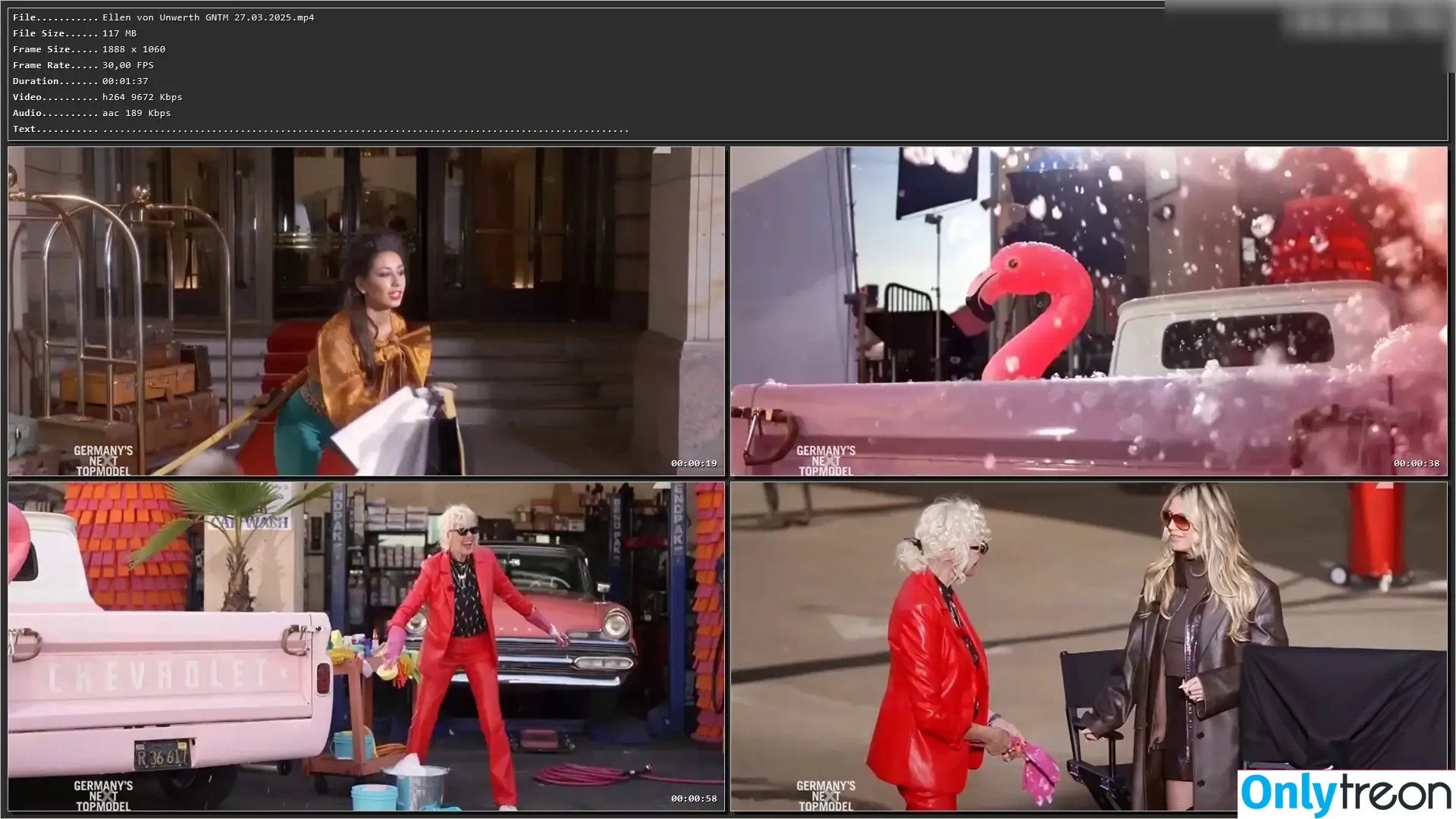This screenshot has width=1456, height=819.
Task: Click the video codec text 'h264 9672 Kbps'
Action: pyautogui.click(x=143, y=97)
